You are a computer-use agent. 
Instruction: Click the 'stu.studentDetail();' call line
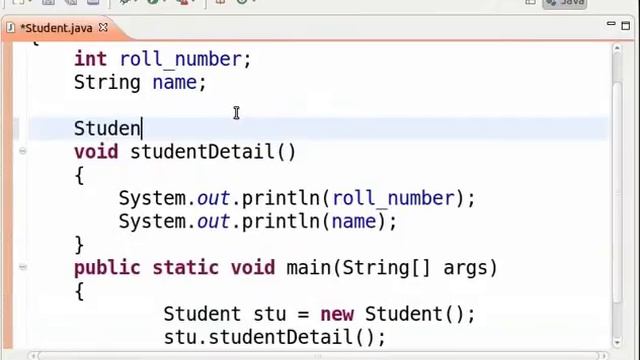tap(275, 338)
